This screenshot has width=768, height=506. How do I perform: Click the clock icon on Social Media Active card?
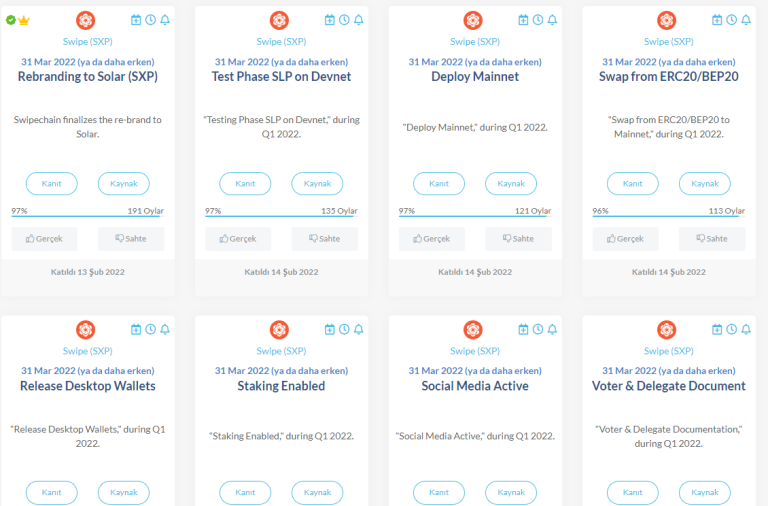point(538,329)
